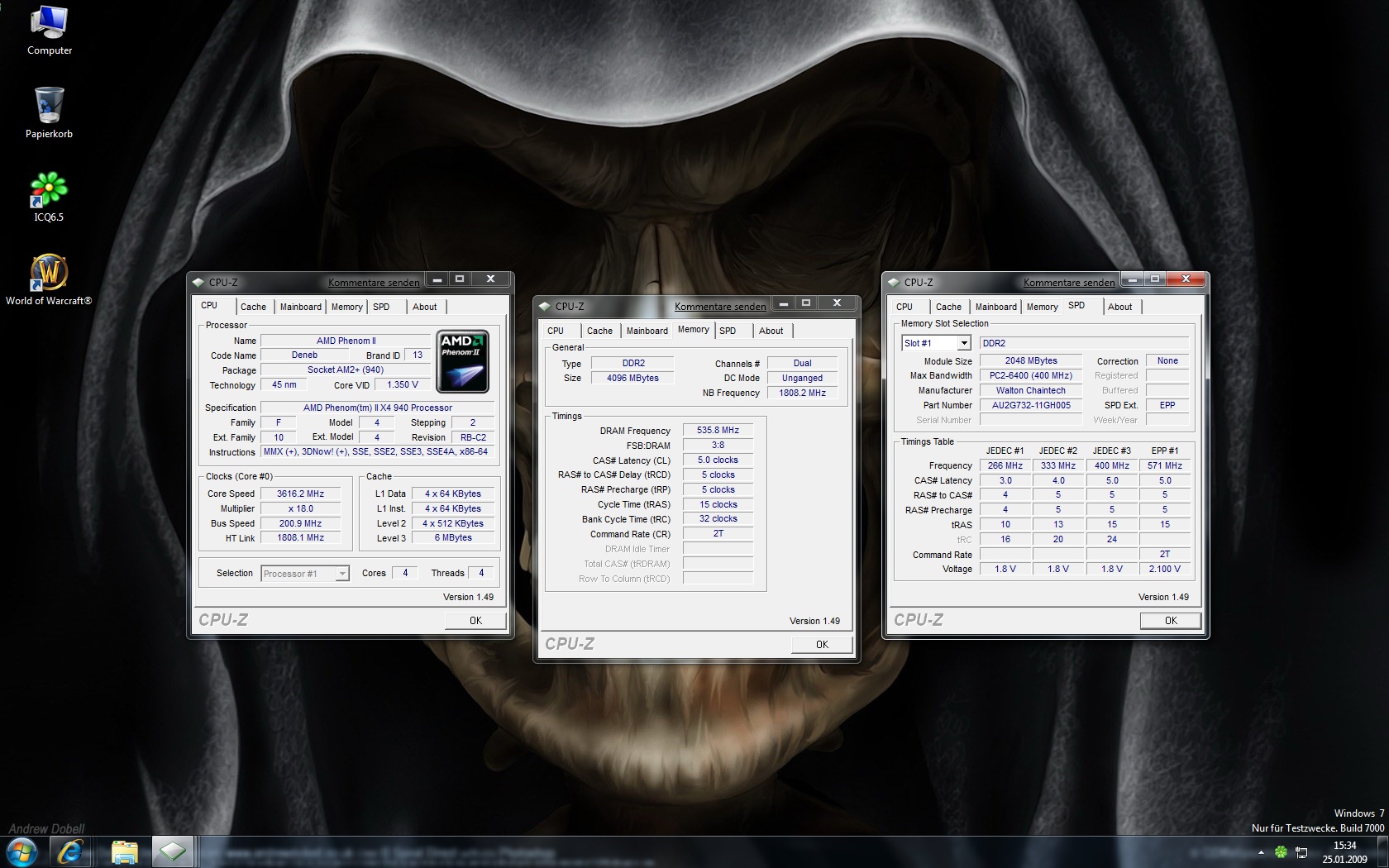Open Internet Explorer from the taskbar

click(70, 851)
